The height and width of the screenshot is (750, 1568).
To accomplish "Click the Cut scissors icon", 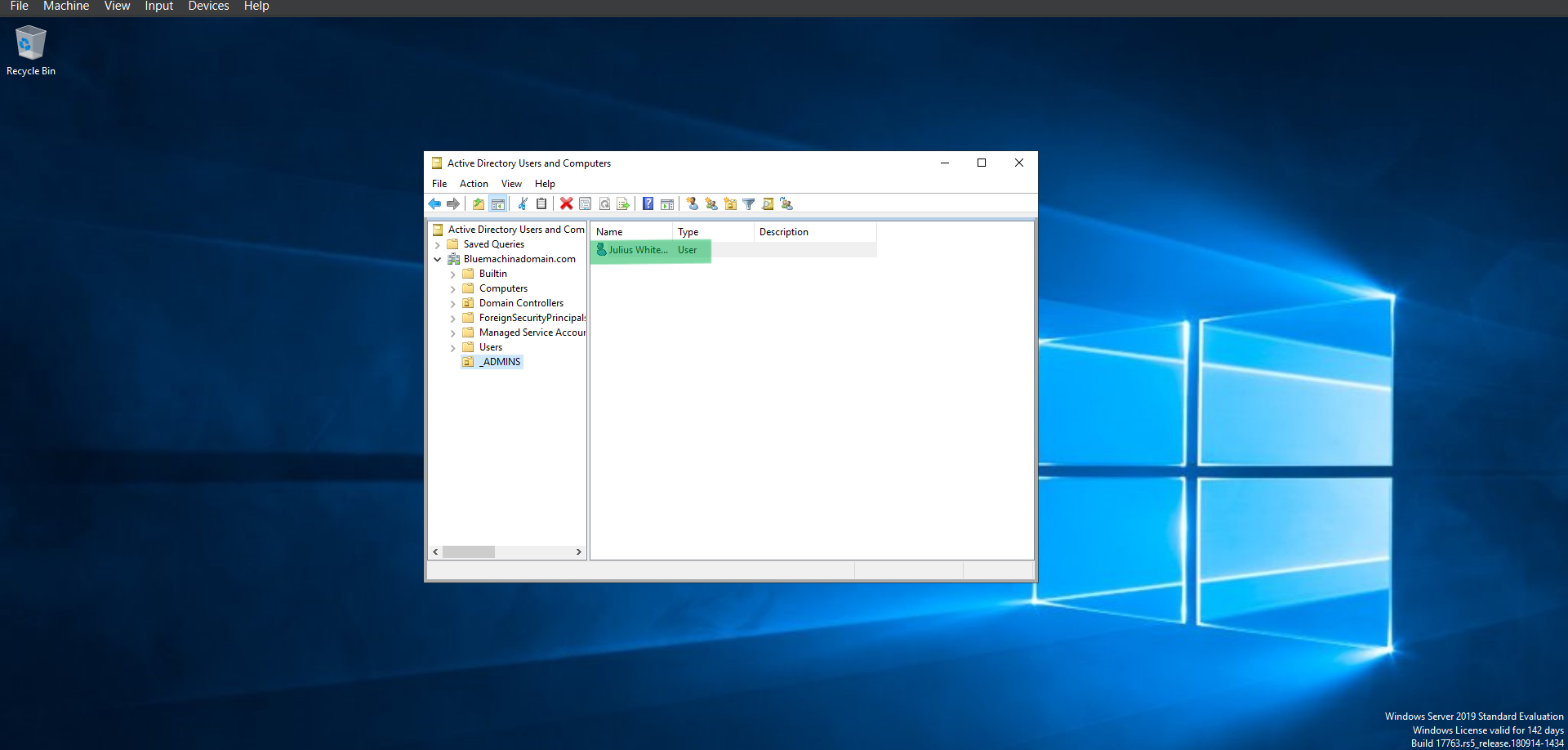I will click(523, 203).
